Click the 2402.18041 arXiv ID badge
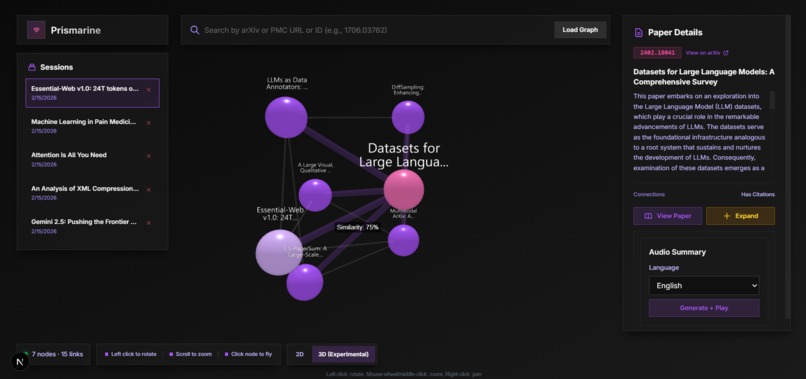The height and width of the screenshot is (379, 806). (x=657, y=52)
